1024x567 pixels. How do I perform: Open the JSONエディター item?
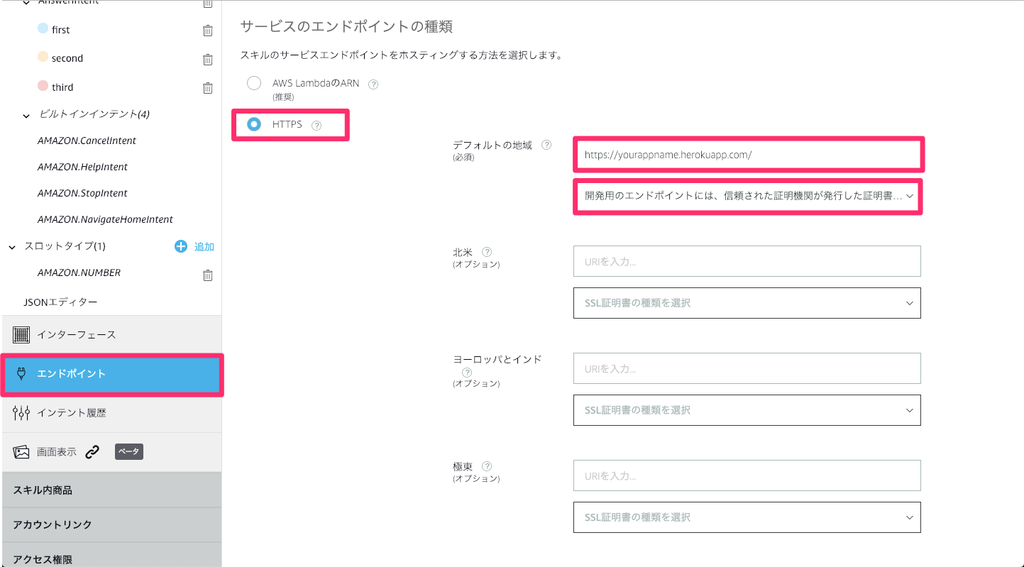61,302
